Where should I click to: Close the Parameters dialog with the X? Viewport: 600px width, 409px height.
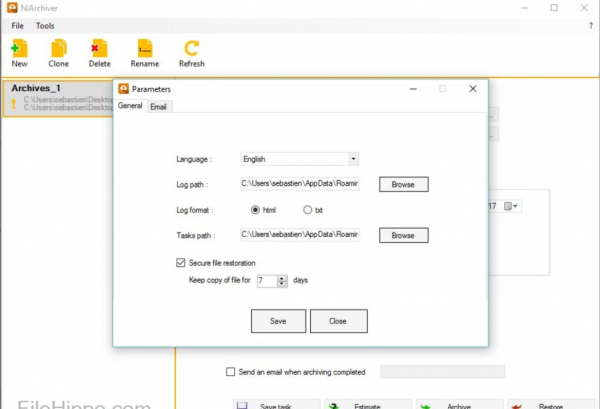point(473,89)
